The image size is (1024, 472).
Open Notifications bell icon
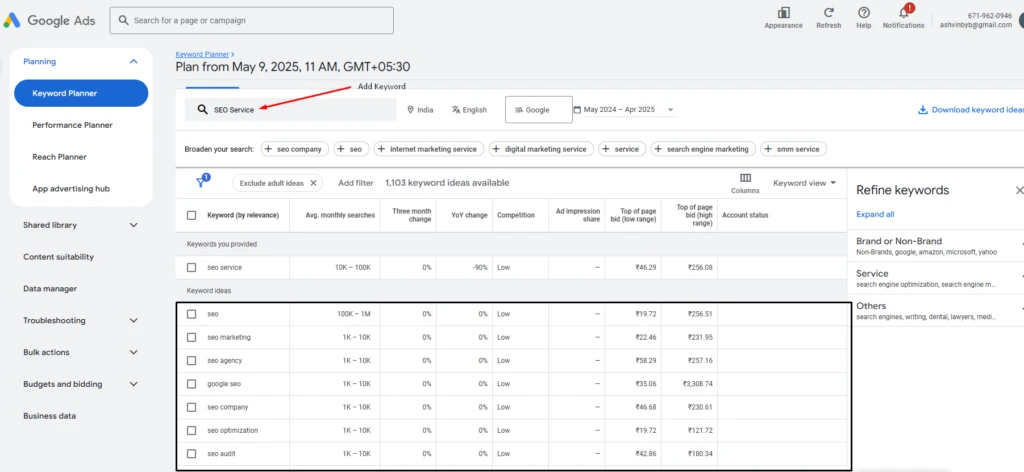pyautogui.click(x=904, y=12)
